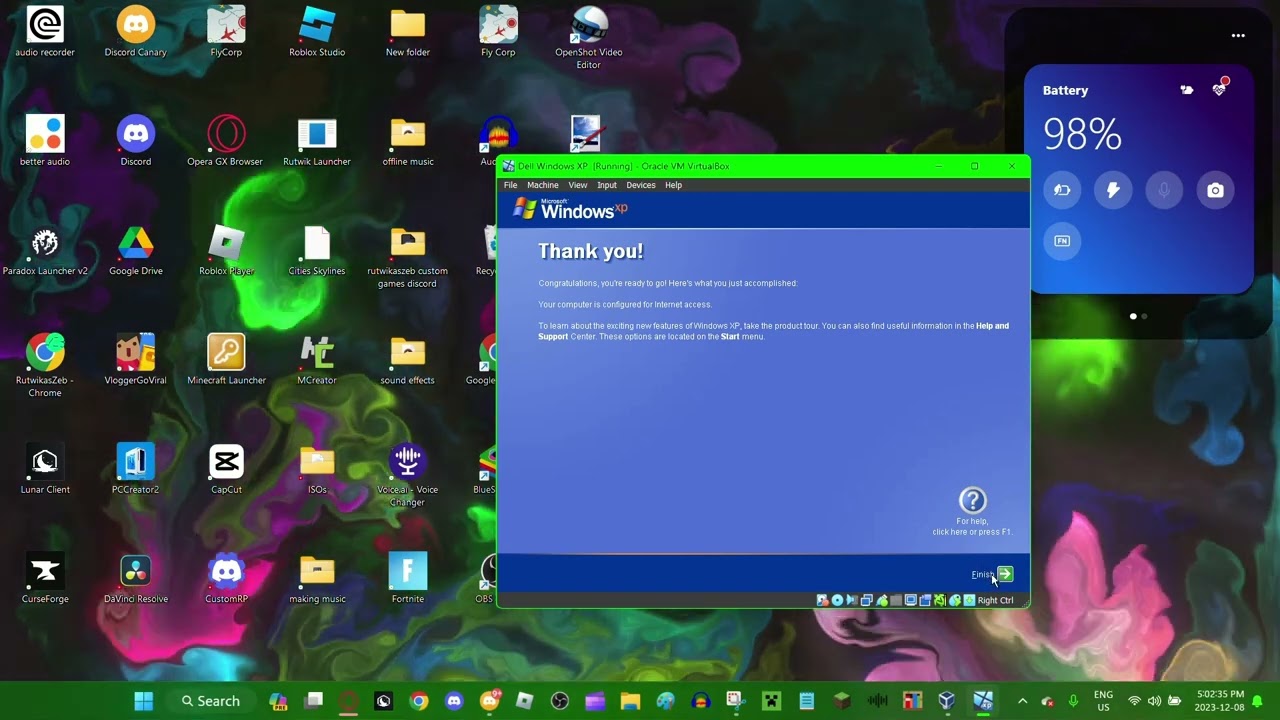Toggle the camera button in Battery widget

[1215, 190]
